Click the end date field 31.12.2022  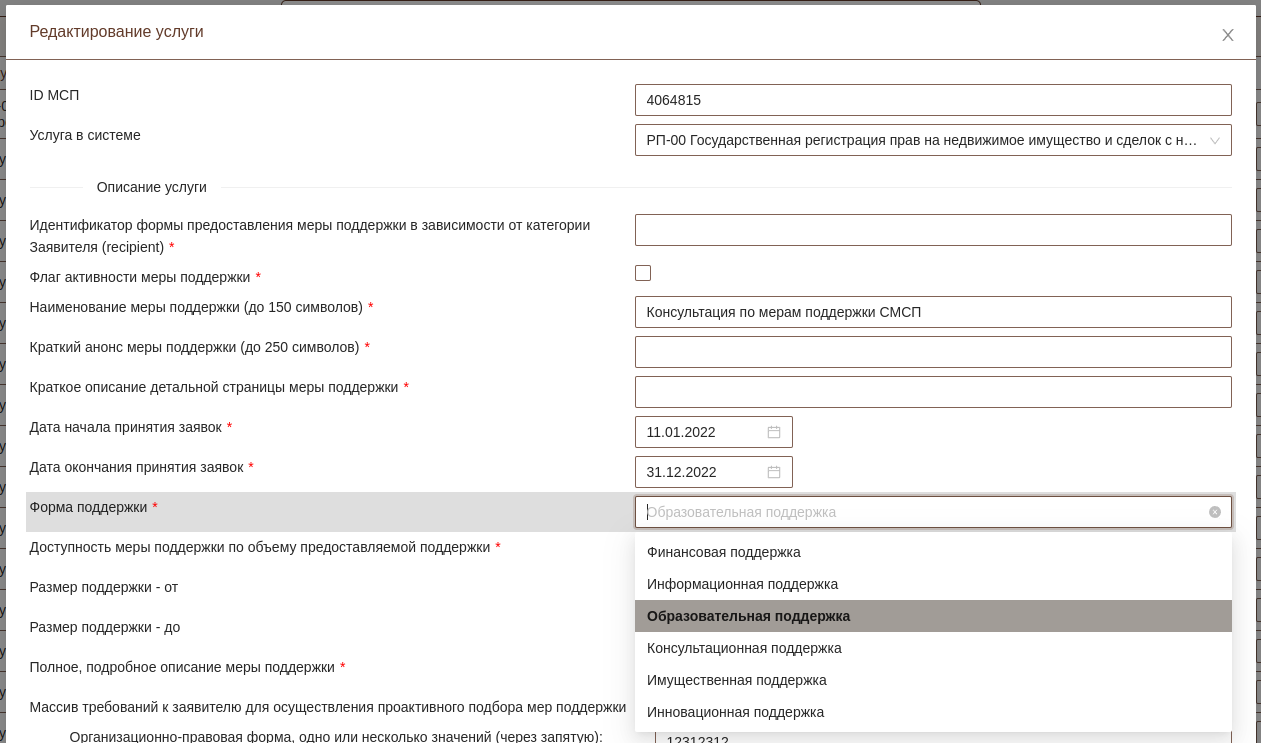(x=700, y=472)
